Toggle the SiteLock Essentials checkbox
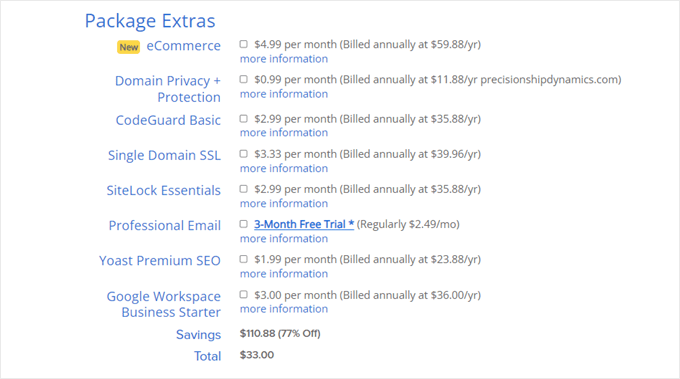The image size is (680, 379). (244, 189)
